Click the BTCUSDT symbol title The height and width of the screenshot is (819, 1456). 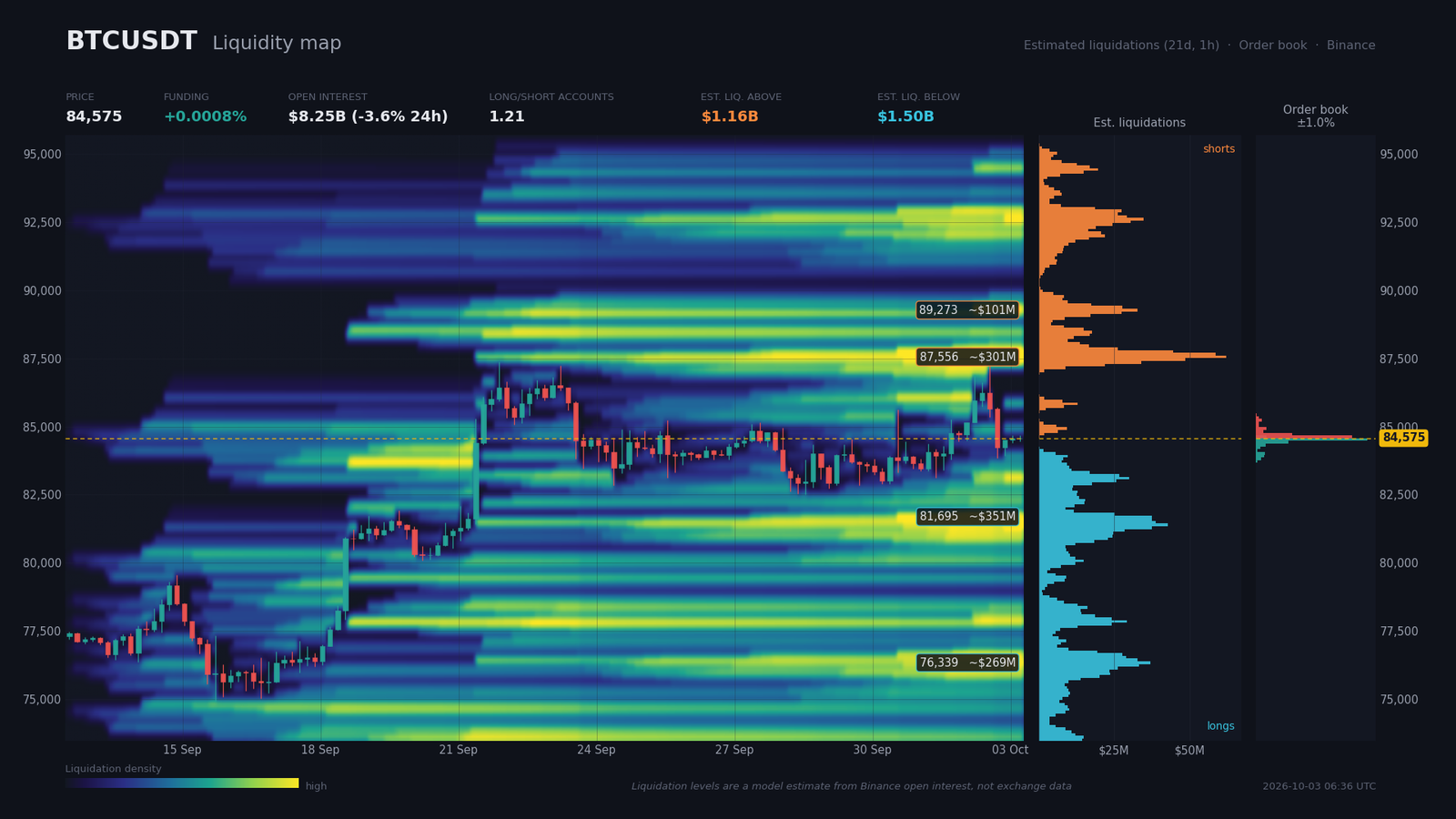131,42
